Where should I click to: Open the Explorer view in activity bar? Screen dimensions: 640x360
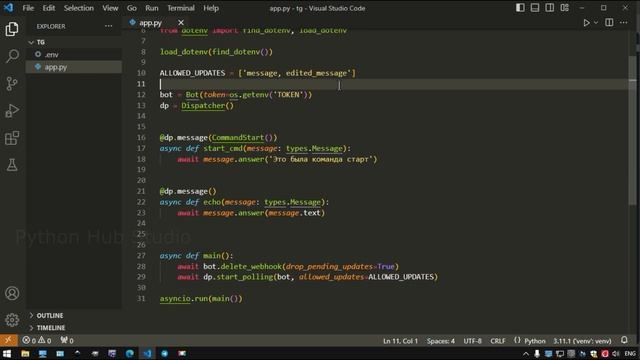(x=12, y=29)
